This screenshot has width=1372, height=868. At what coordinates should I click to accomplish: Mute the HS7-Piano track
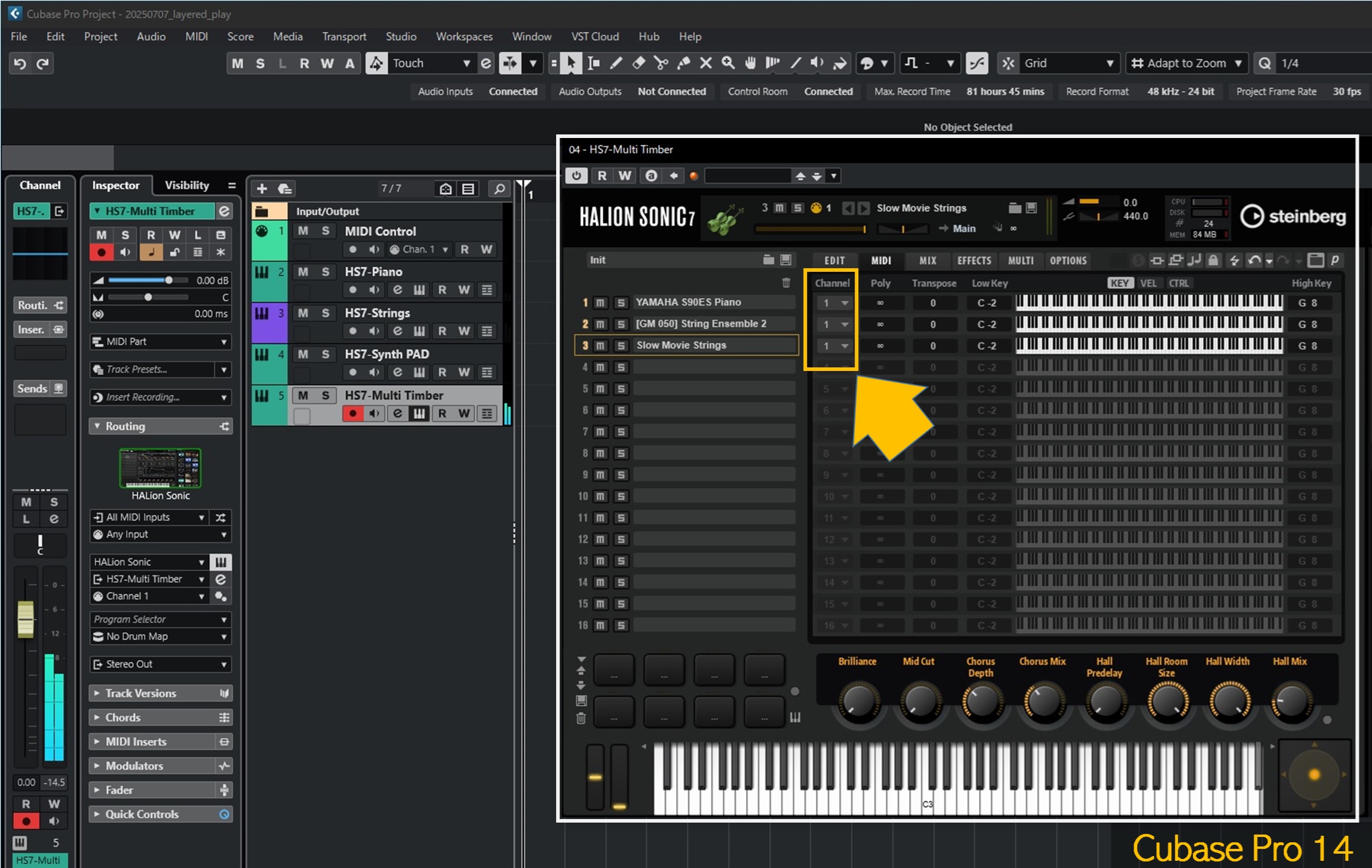(303, 272)
